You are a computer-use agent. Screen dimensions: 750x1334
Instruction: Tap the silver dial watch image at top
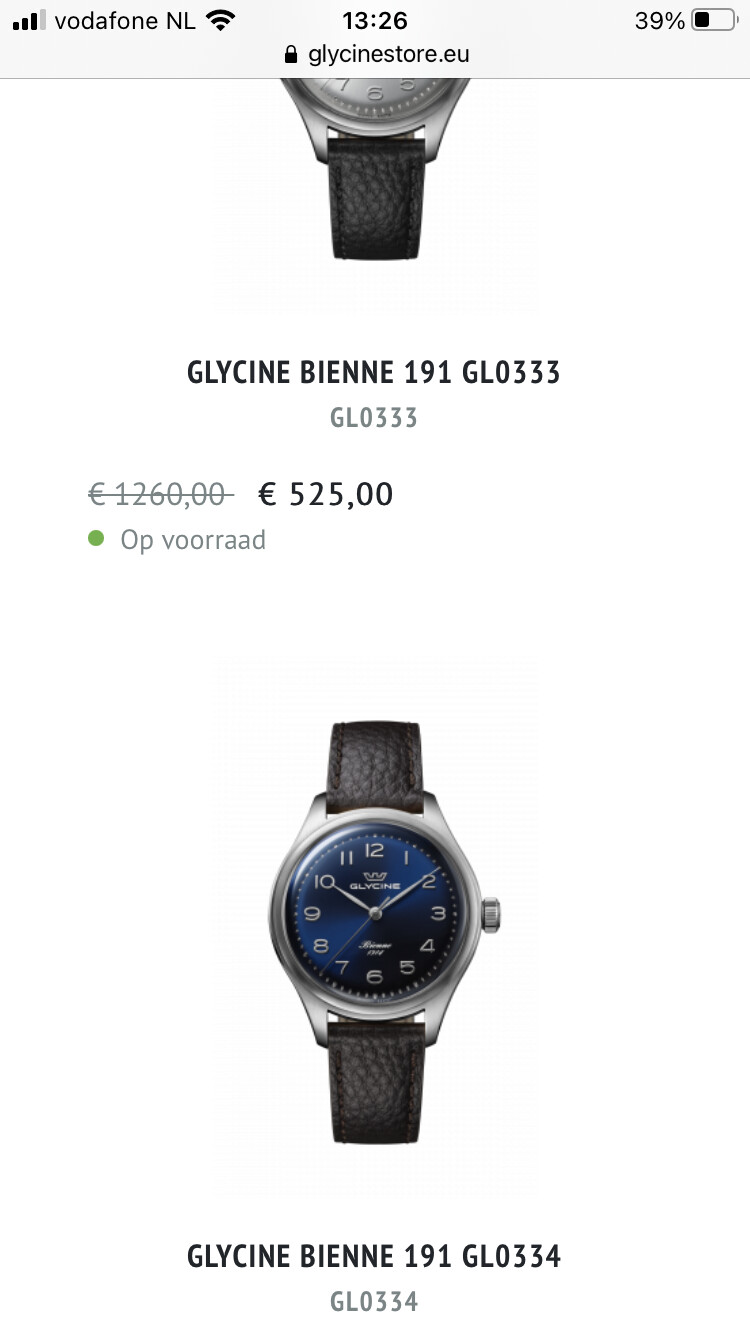click(x=376, y=170)
